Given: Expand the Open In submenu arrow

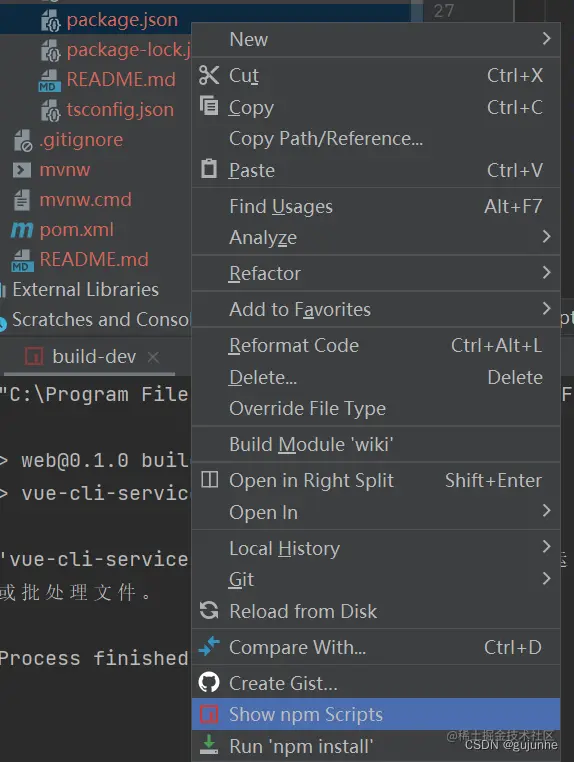Looking at the screenshot, I should pyautogui.click(x=546, y=510).
